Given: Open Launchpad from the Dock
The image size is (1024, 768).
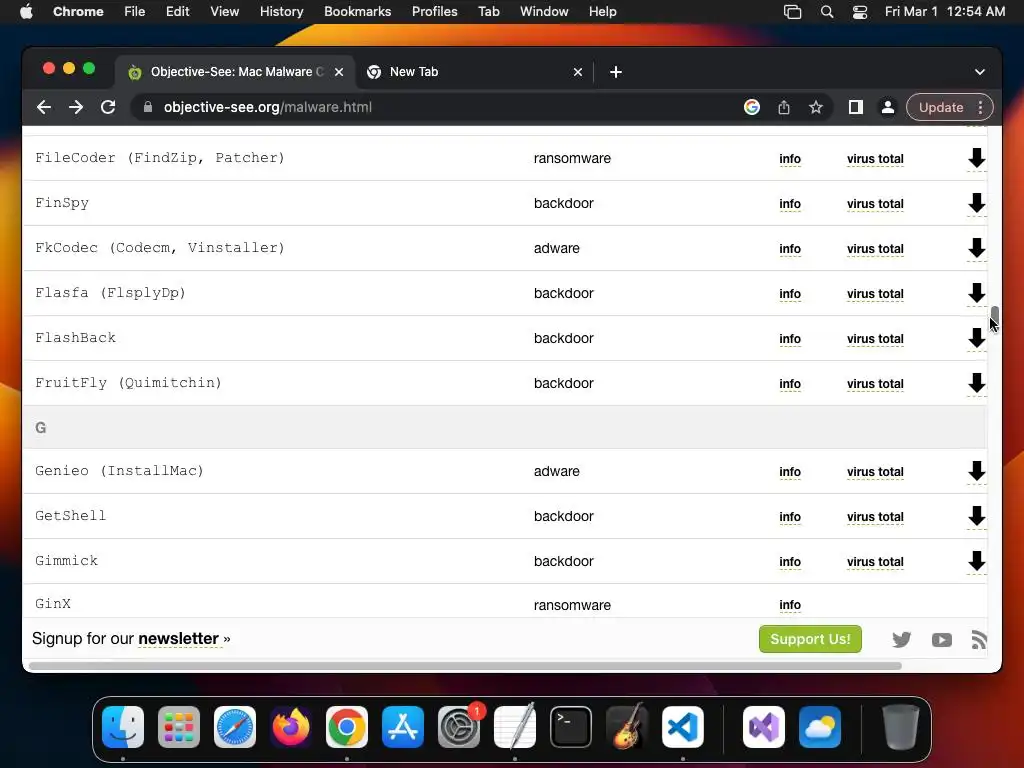Looking at the screenshot, I should click(179, 727).
